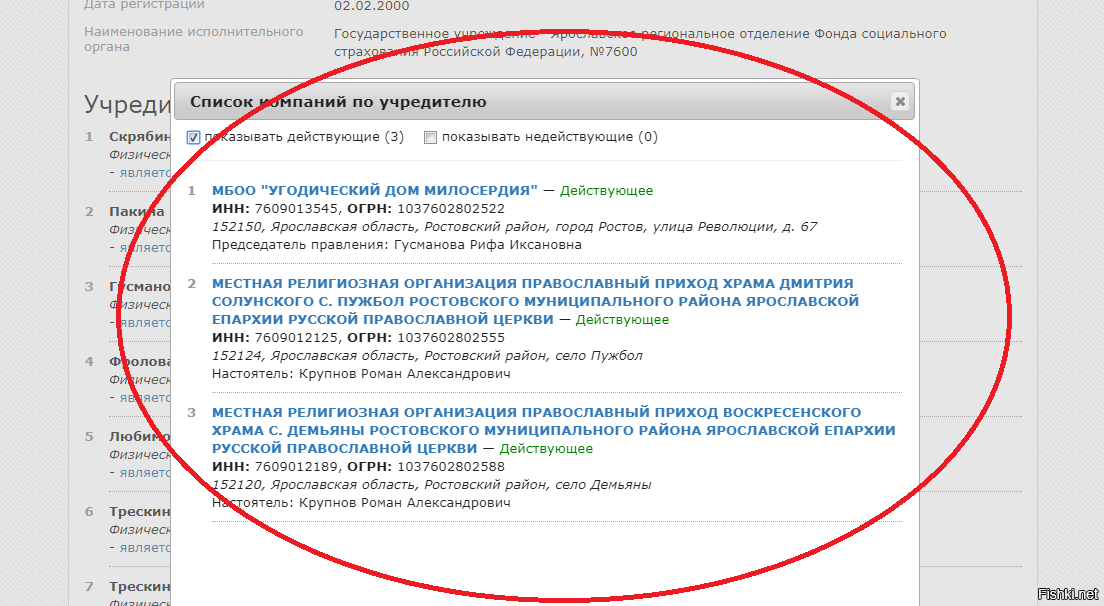Click founder Гусмано entry number 3

click(137, 286)
